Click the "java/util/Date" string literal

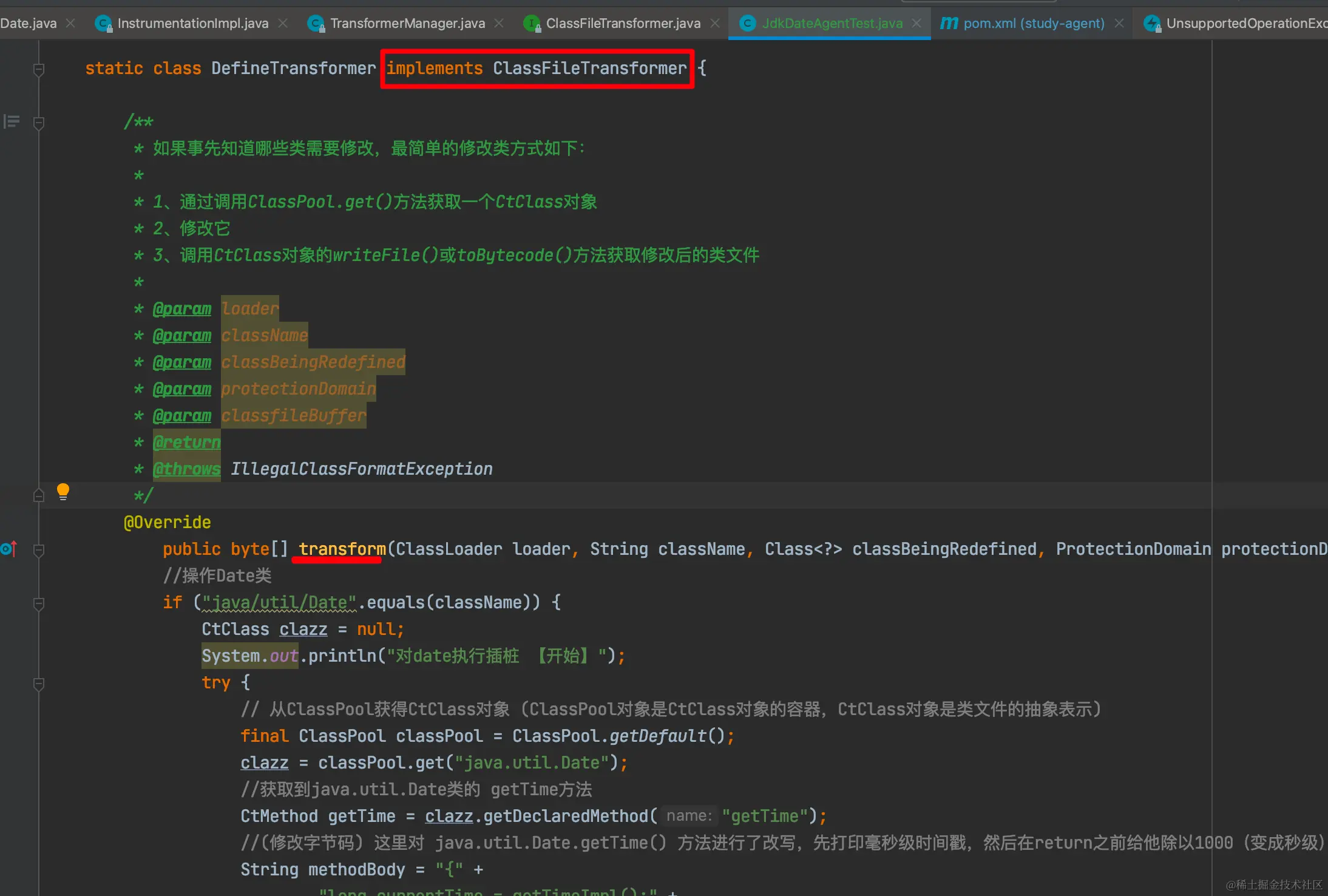point(279,603)
